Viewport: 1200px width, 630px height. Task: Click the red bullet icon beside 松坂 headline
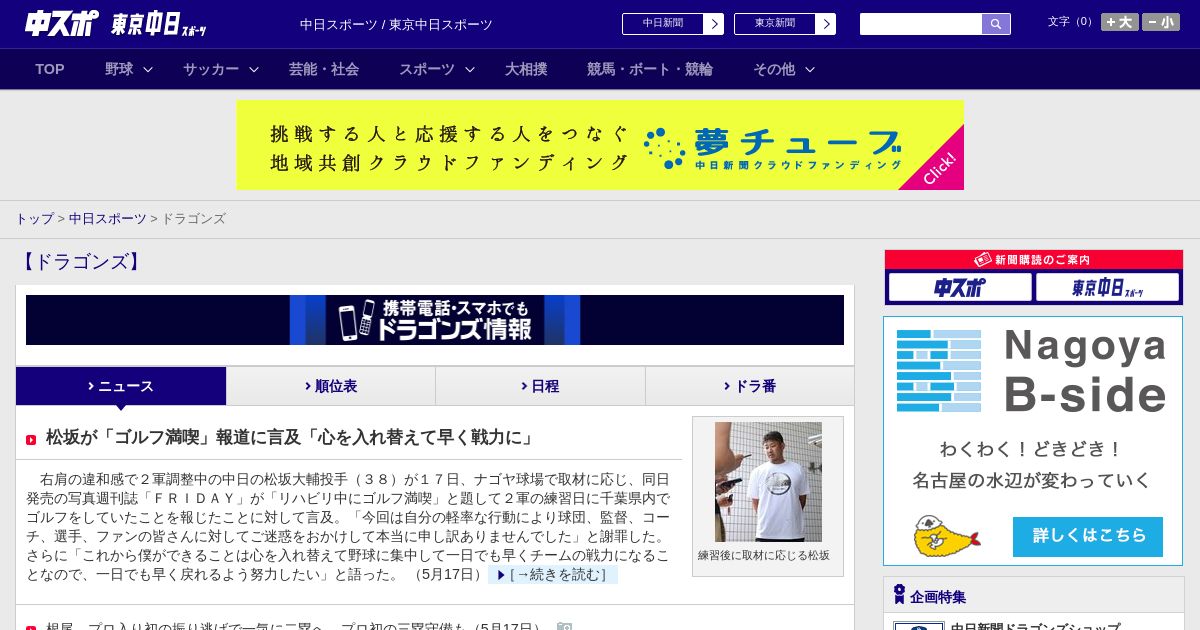tap(31, 440)
